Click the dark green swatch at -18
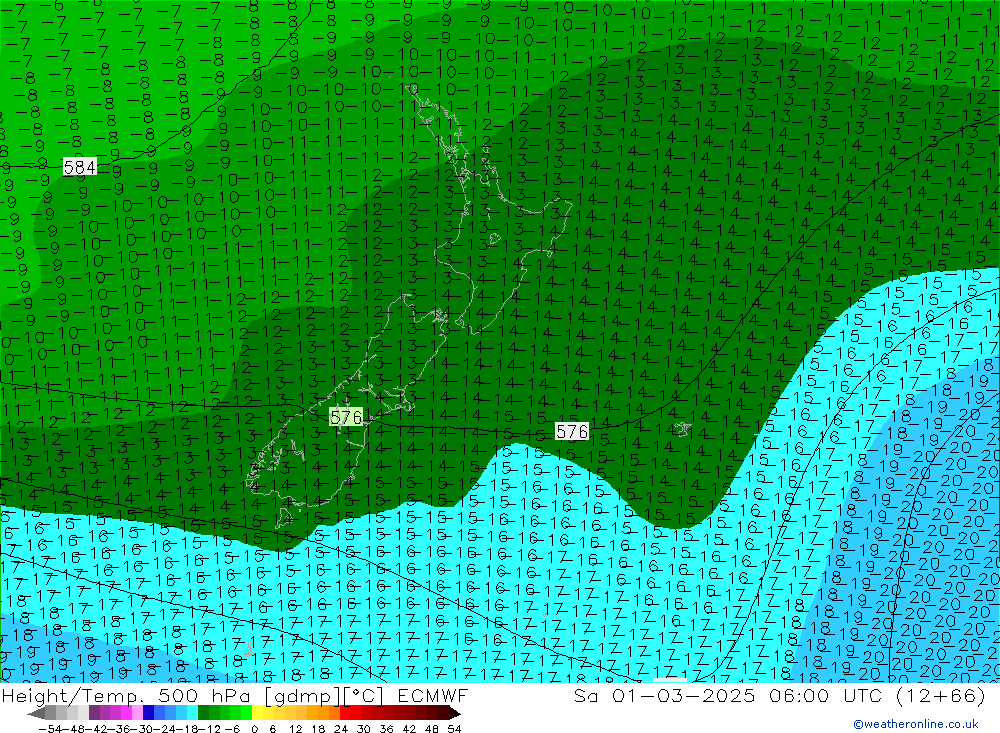 (x=203, y=713)
